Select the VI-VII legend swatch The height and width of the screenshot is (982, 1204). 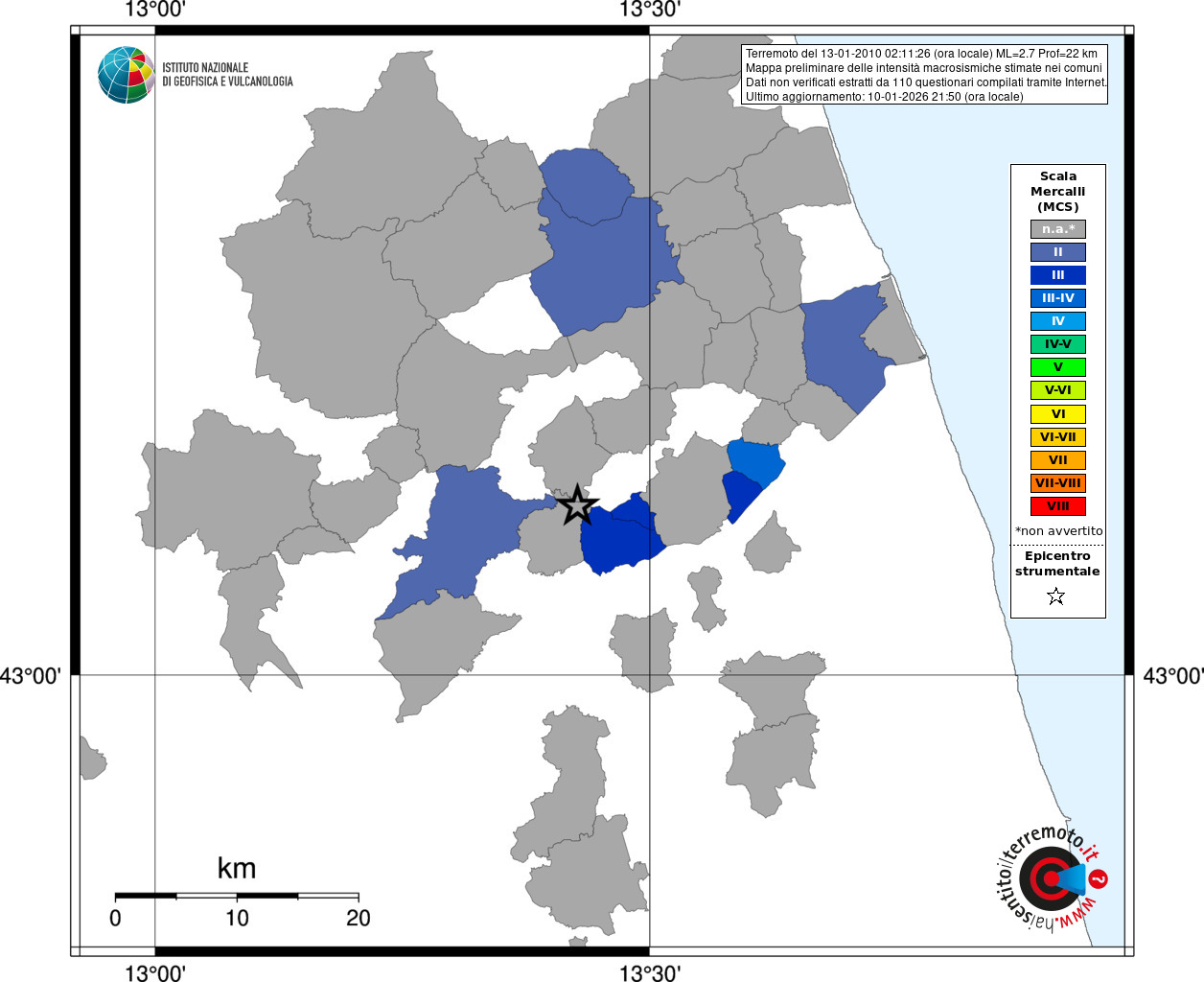1058,437
